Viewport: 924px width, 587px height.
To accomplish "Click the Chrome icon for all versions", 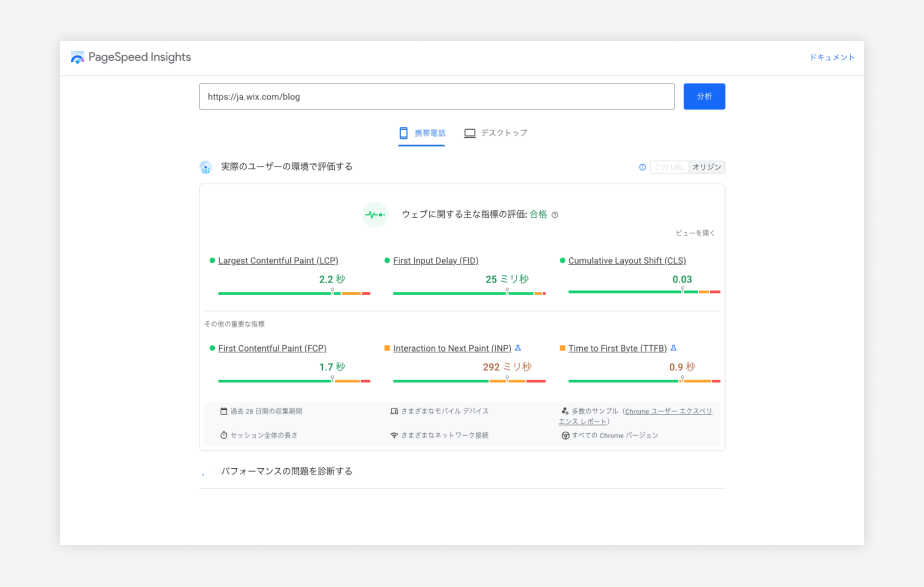I will (x=565, y=436).
